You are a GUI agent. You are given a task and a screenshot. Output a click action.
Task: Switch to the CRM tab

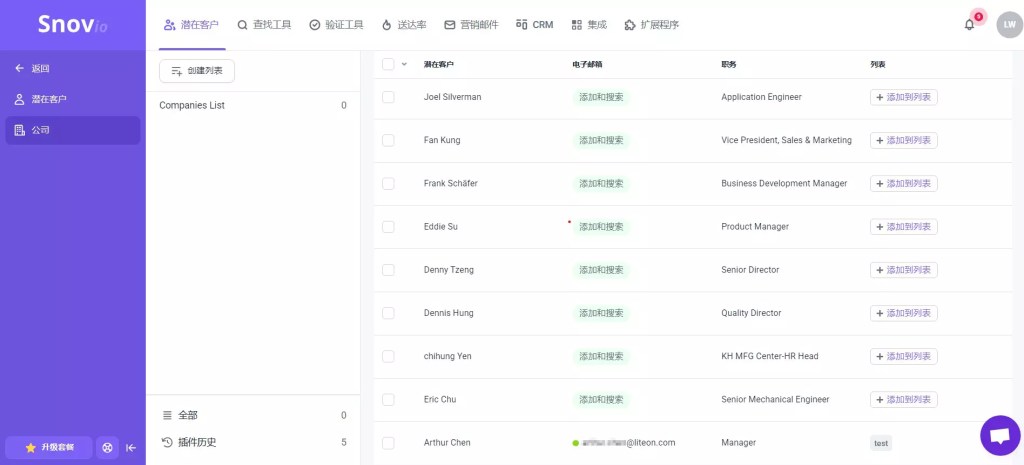pos(534,24)
